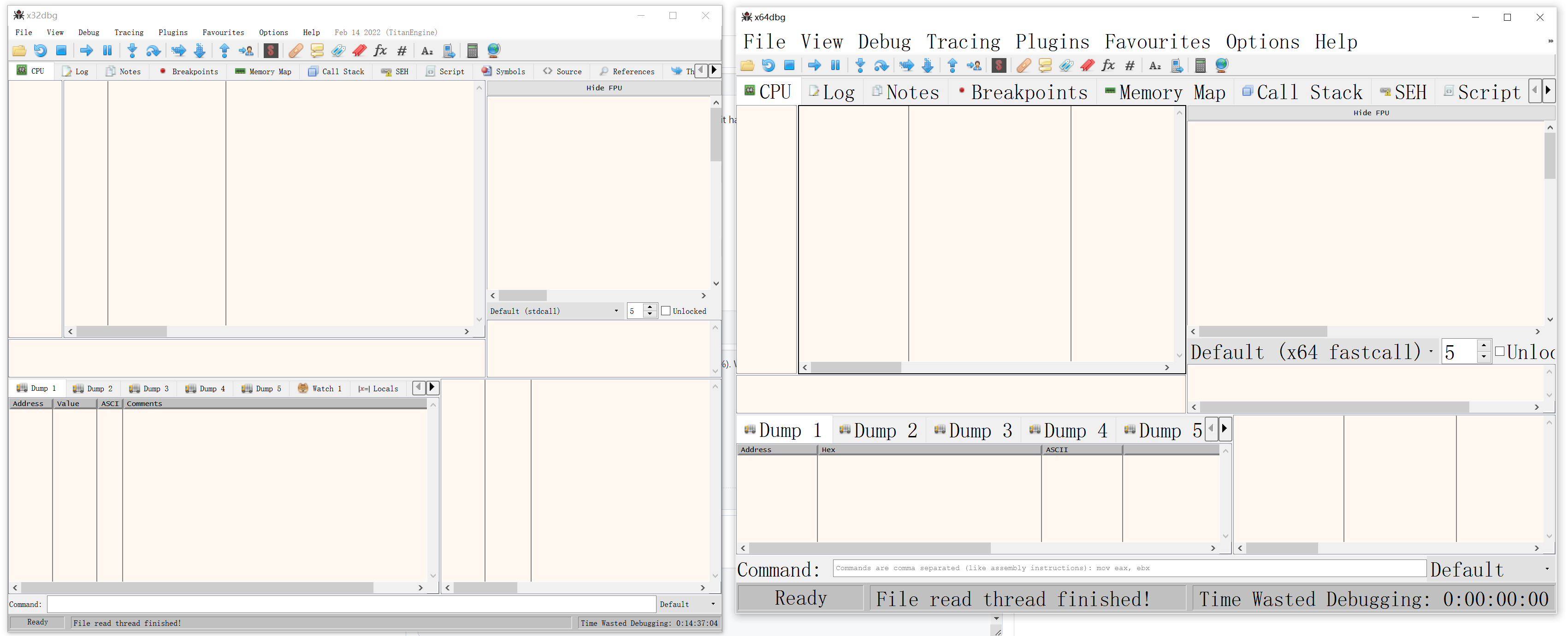The image size is (1568, 636).
Task: Click the Variables hash icon in x64dbg toolbar
Action: click(1130, 65)
